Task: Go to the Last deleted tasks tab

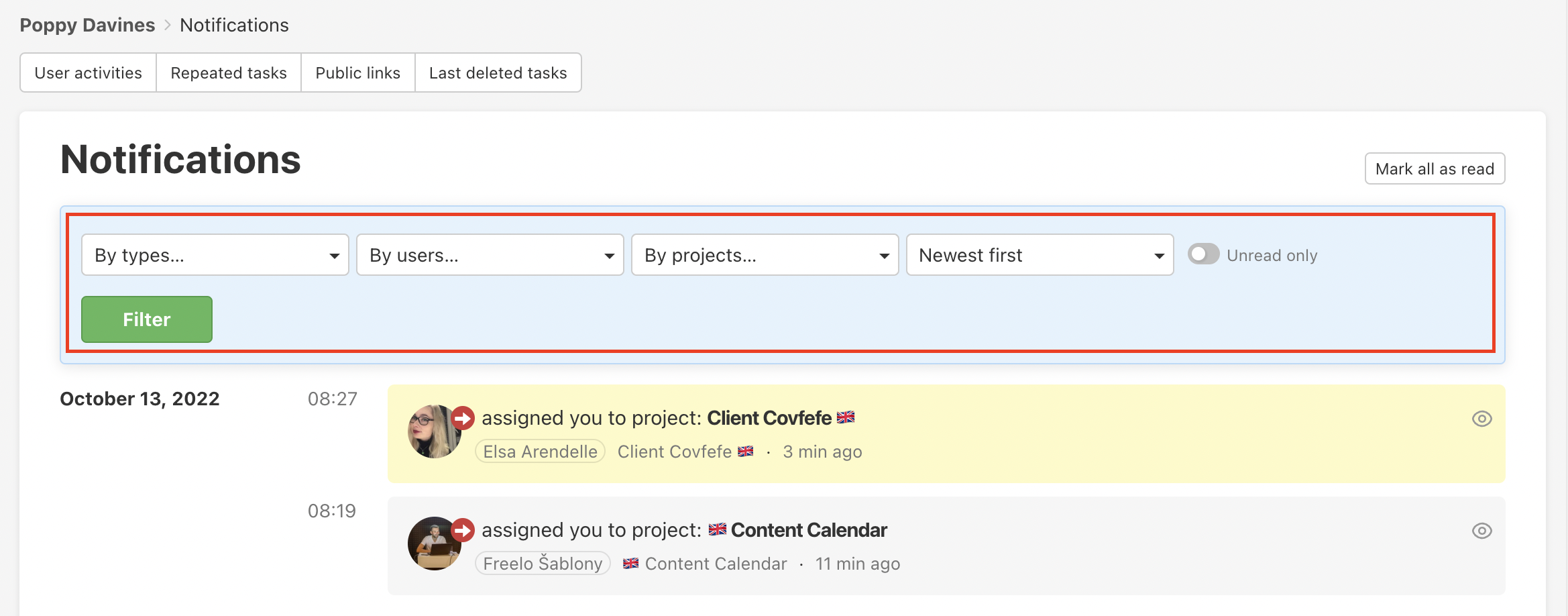Action: tap(498, 72)
